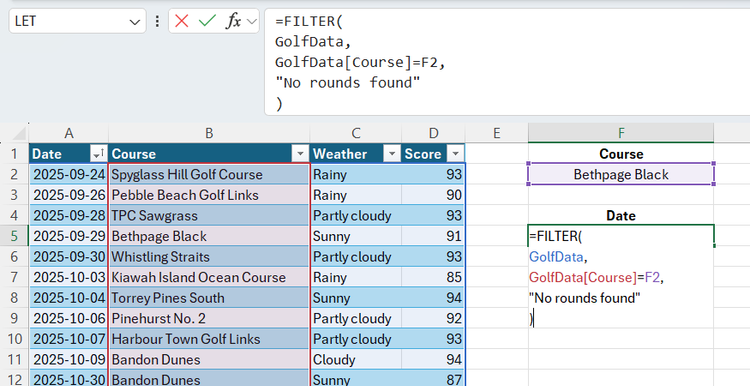Click the Date heading cell in column F
This screenshot has height=386, width=750.
point(621,216)
